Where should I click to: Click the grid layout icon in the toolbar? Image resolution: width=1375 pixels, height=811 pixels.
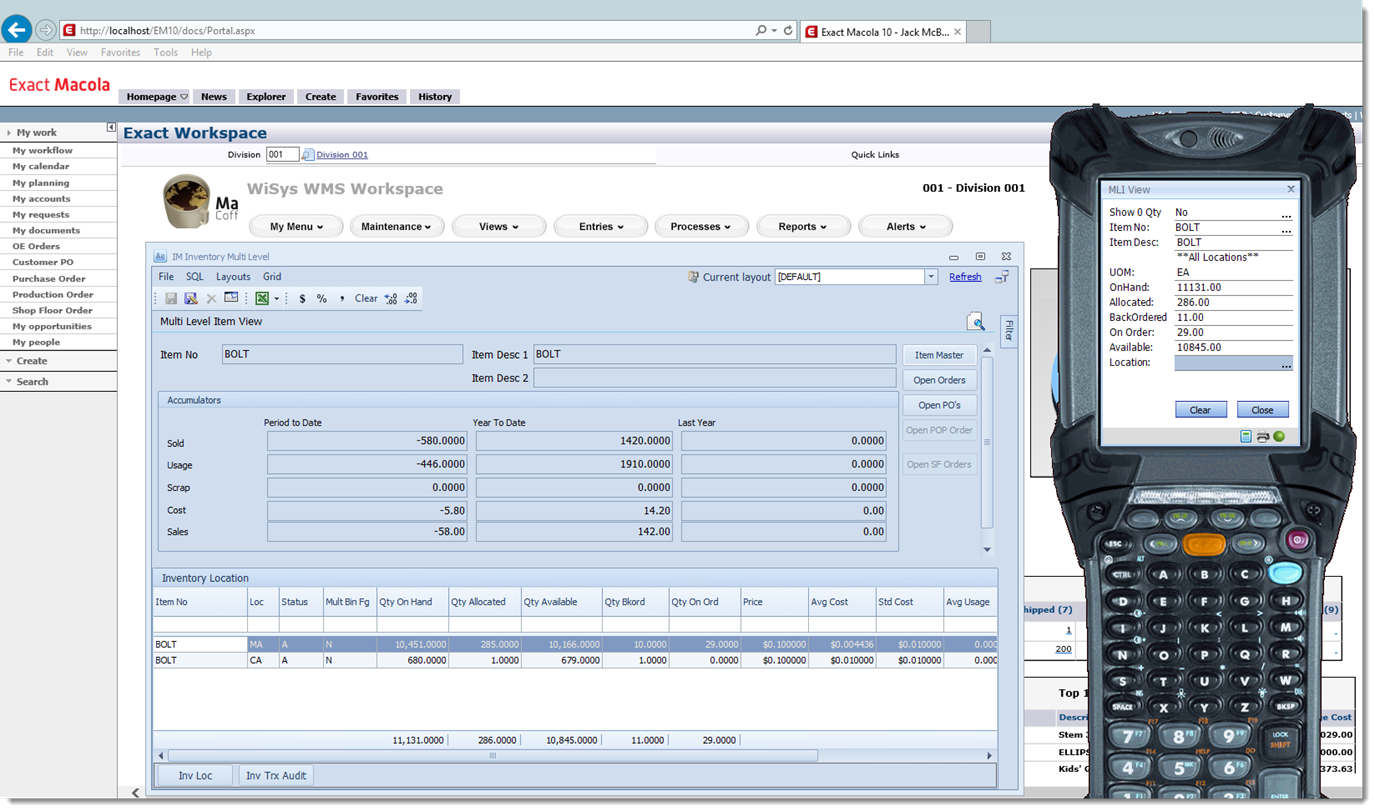231,298
